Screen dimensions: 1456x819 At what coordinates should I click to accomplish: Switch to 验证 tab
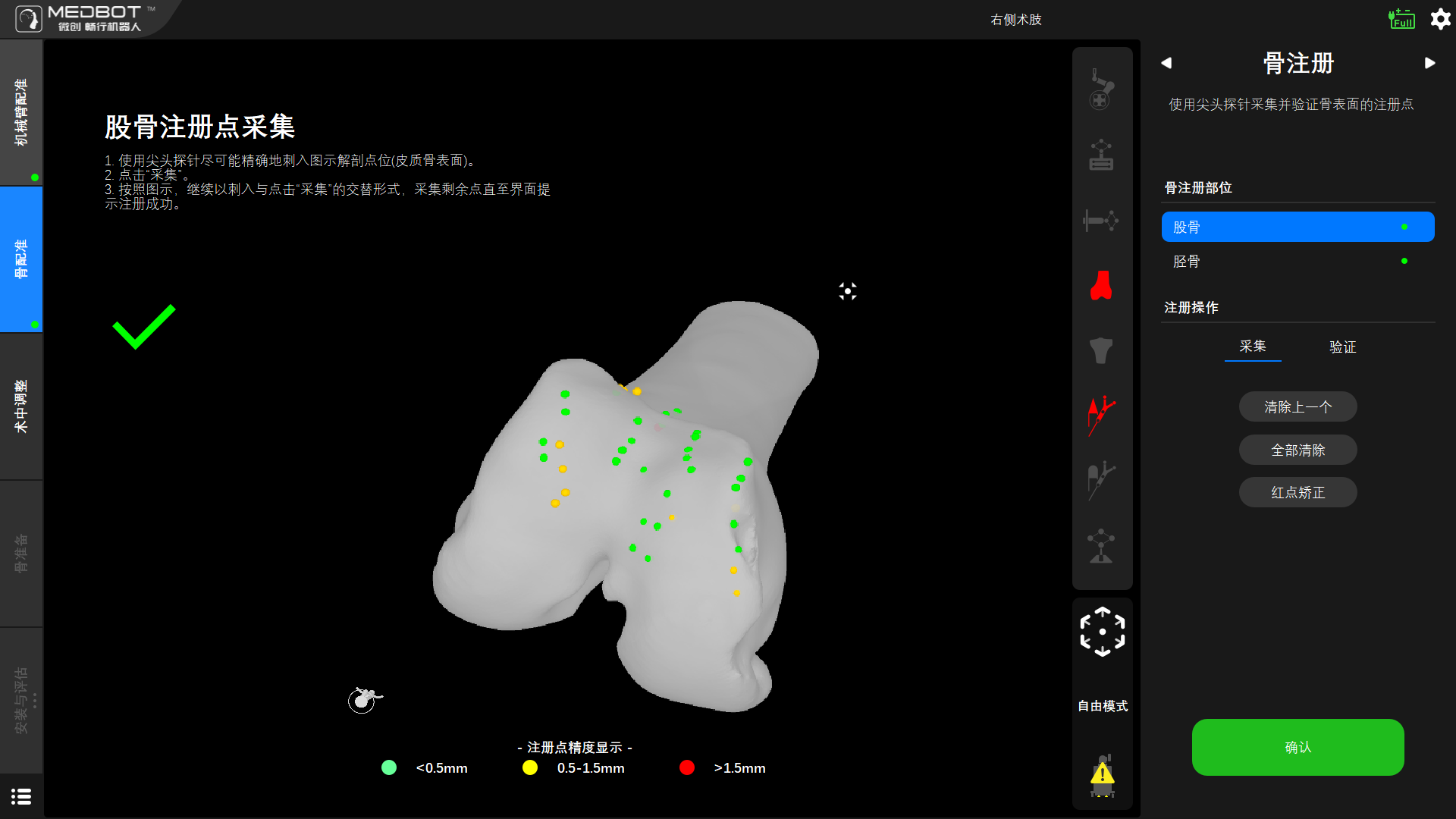coord(1342,347)
